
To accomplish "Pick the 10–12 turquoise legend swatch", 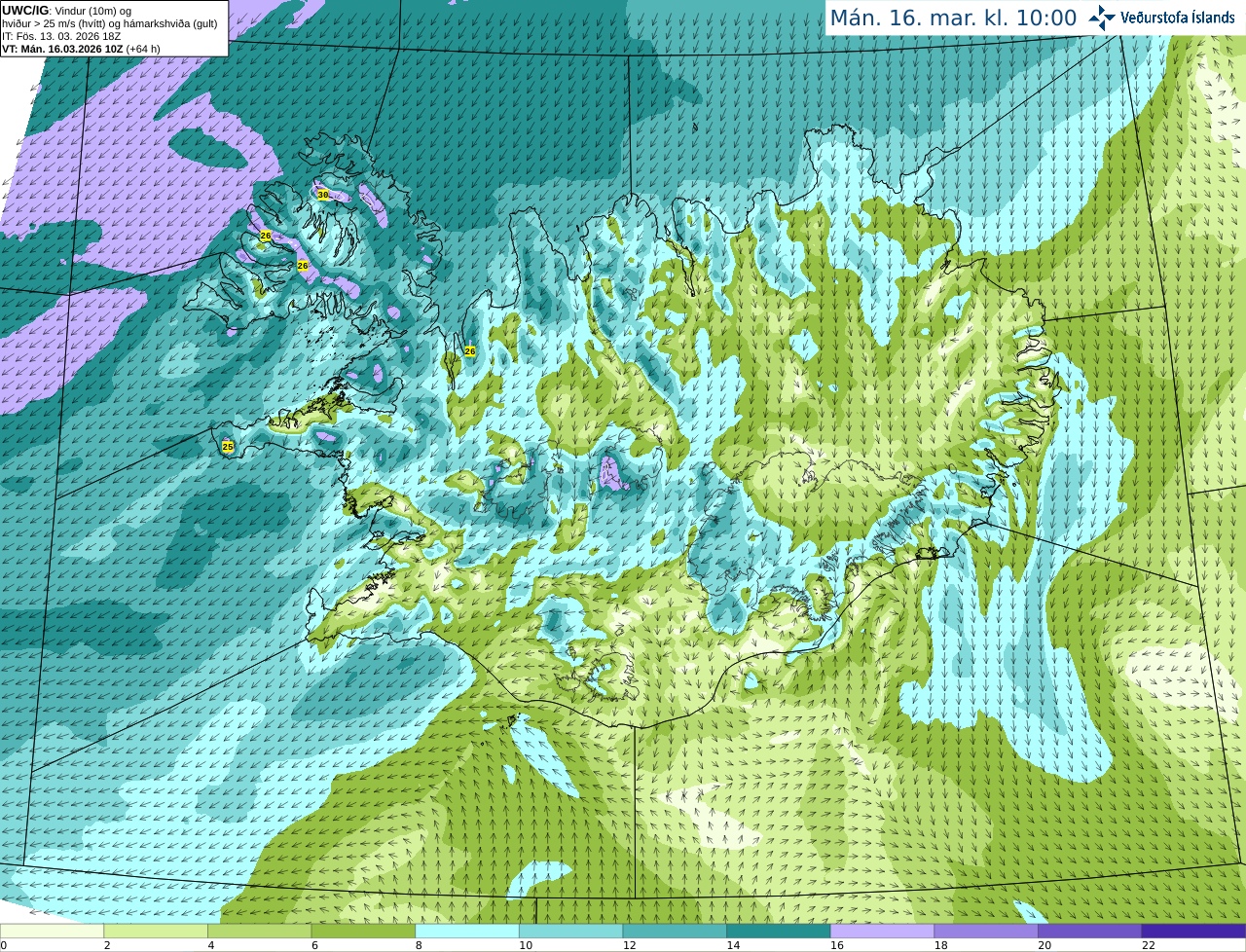I will 570,932.
